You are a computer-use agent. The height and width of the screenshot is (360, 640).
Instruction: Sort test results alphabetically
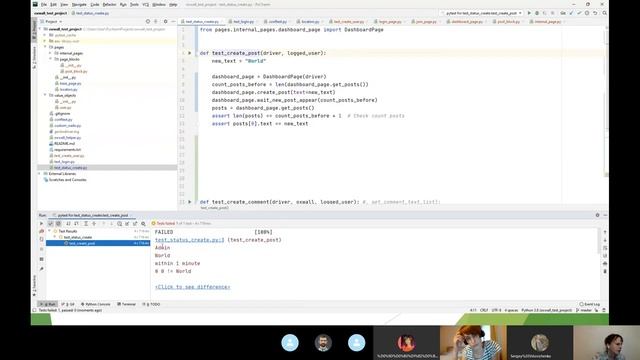pyautogui.click(x=68, y=224)
